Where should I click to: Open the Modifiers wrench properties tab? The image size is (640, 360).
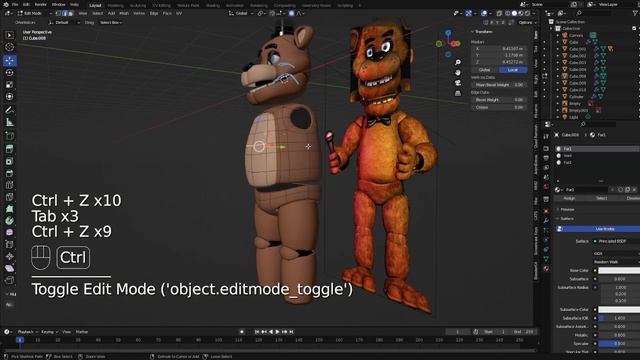pyautogui.click(x=546, y=220)
